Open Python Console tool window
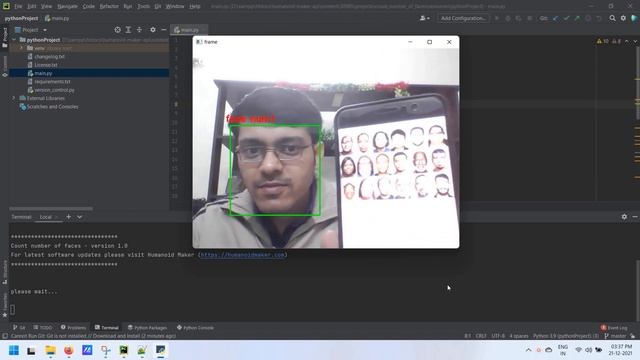 195,327
